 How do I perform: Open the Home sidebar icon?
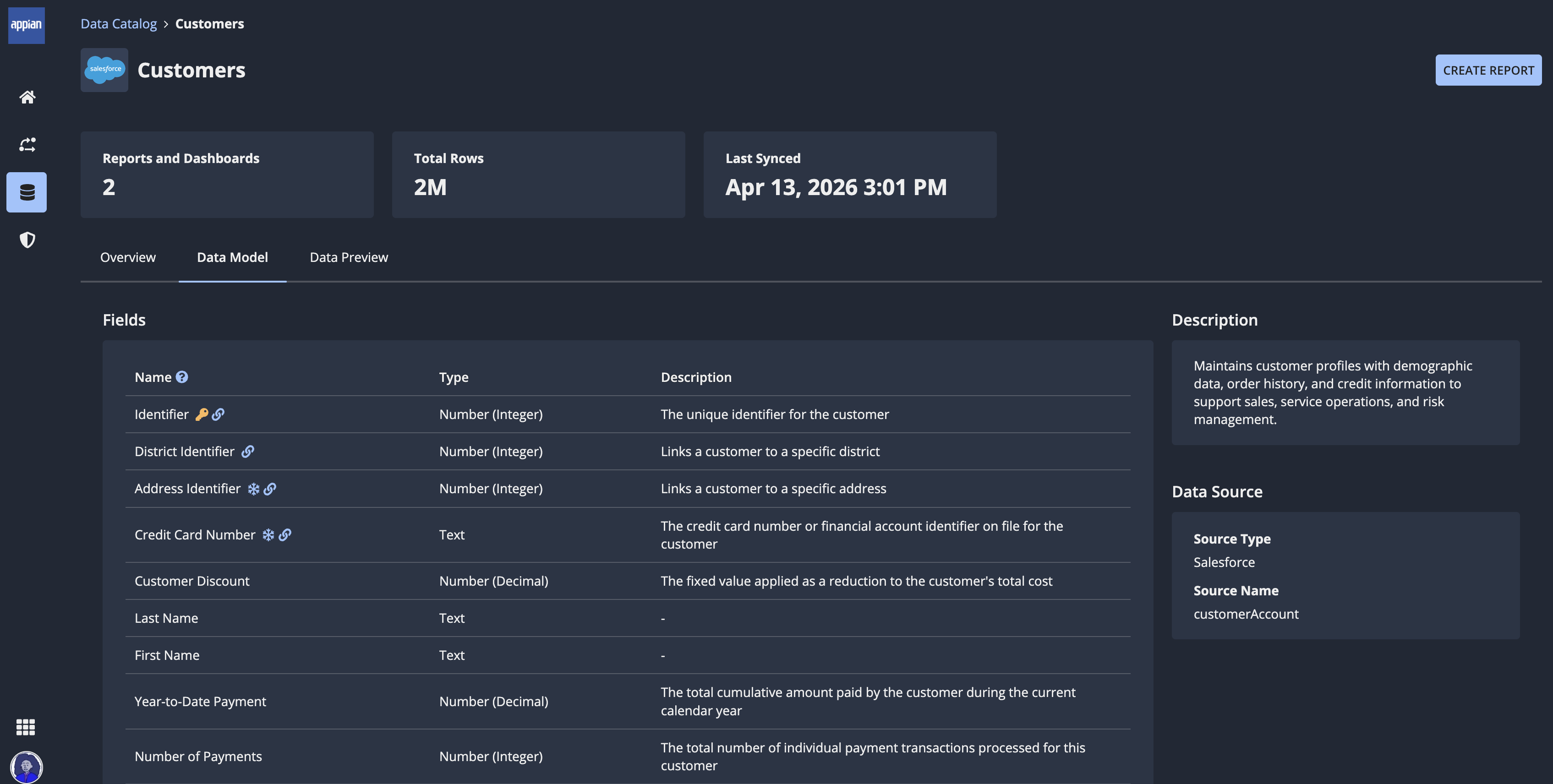[x=27, y=97]
